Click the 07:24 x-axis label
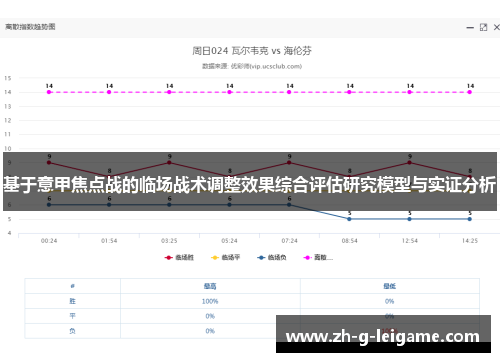500x362 pixels. click(x=289, y=241)
